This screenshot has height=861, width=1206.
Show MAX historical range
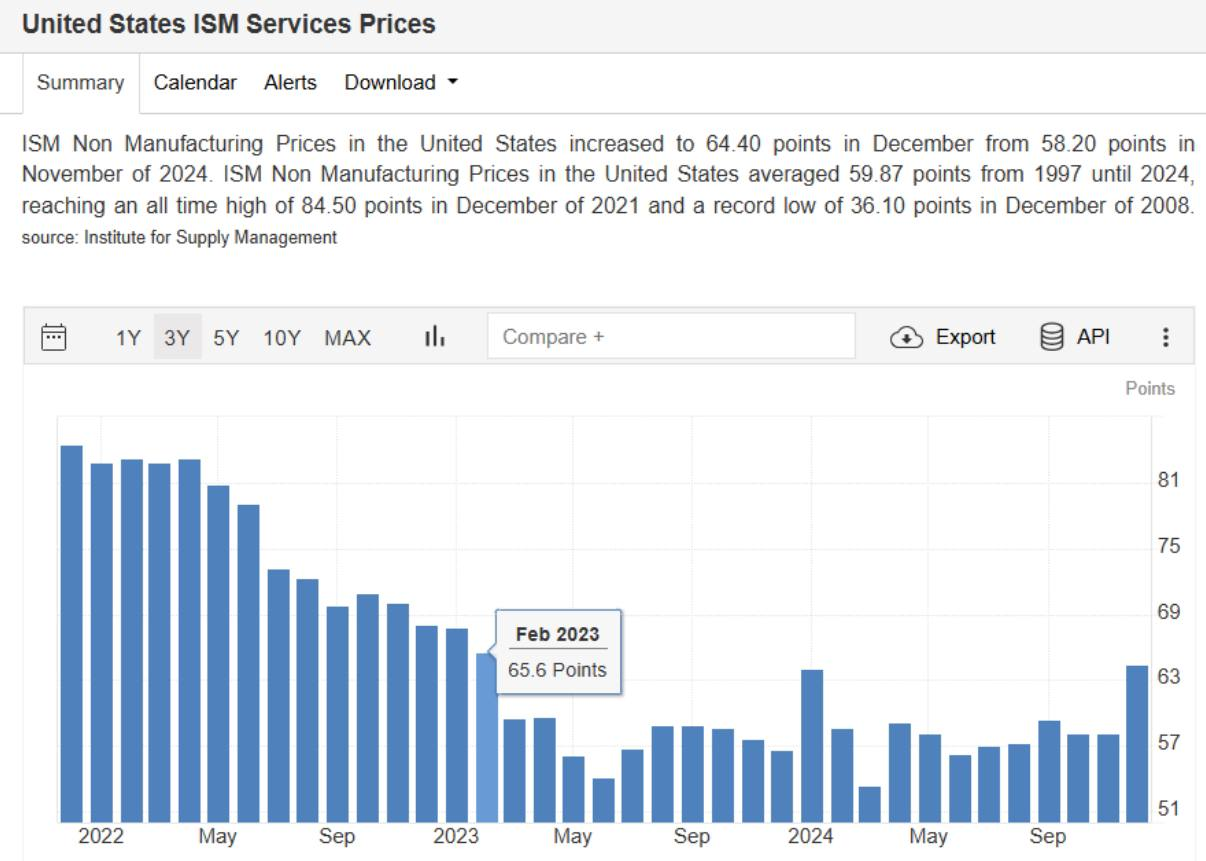[347, 338]
